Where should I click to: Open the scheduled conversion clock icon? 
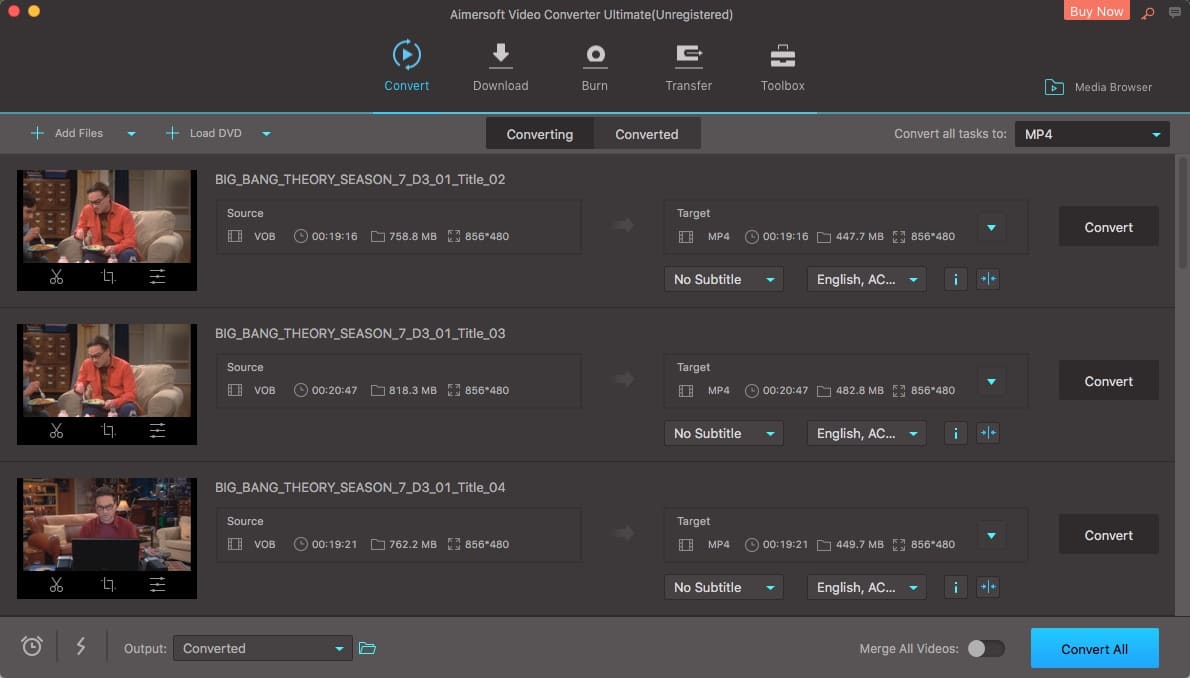click(31, 647)
